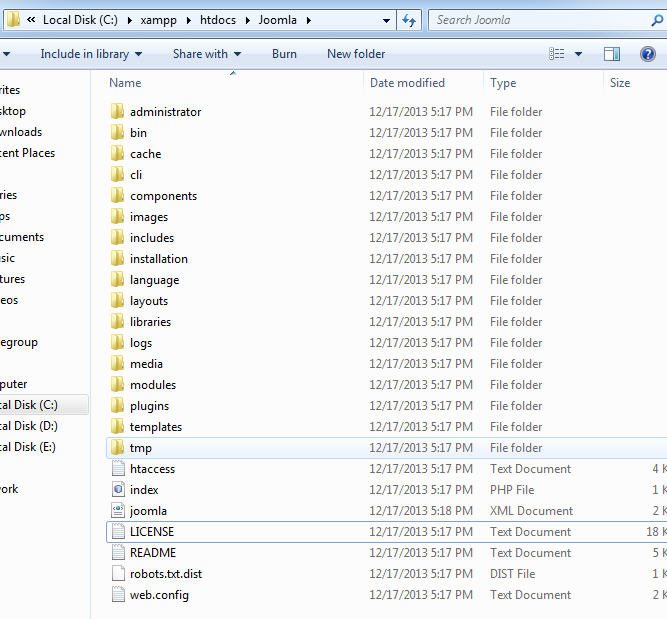Sort files by Type column header
667x619 pixels.
[x=503, y=83]
